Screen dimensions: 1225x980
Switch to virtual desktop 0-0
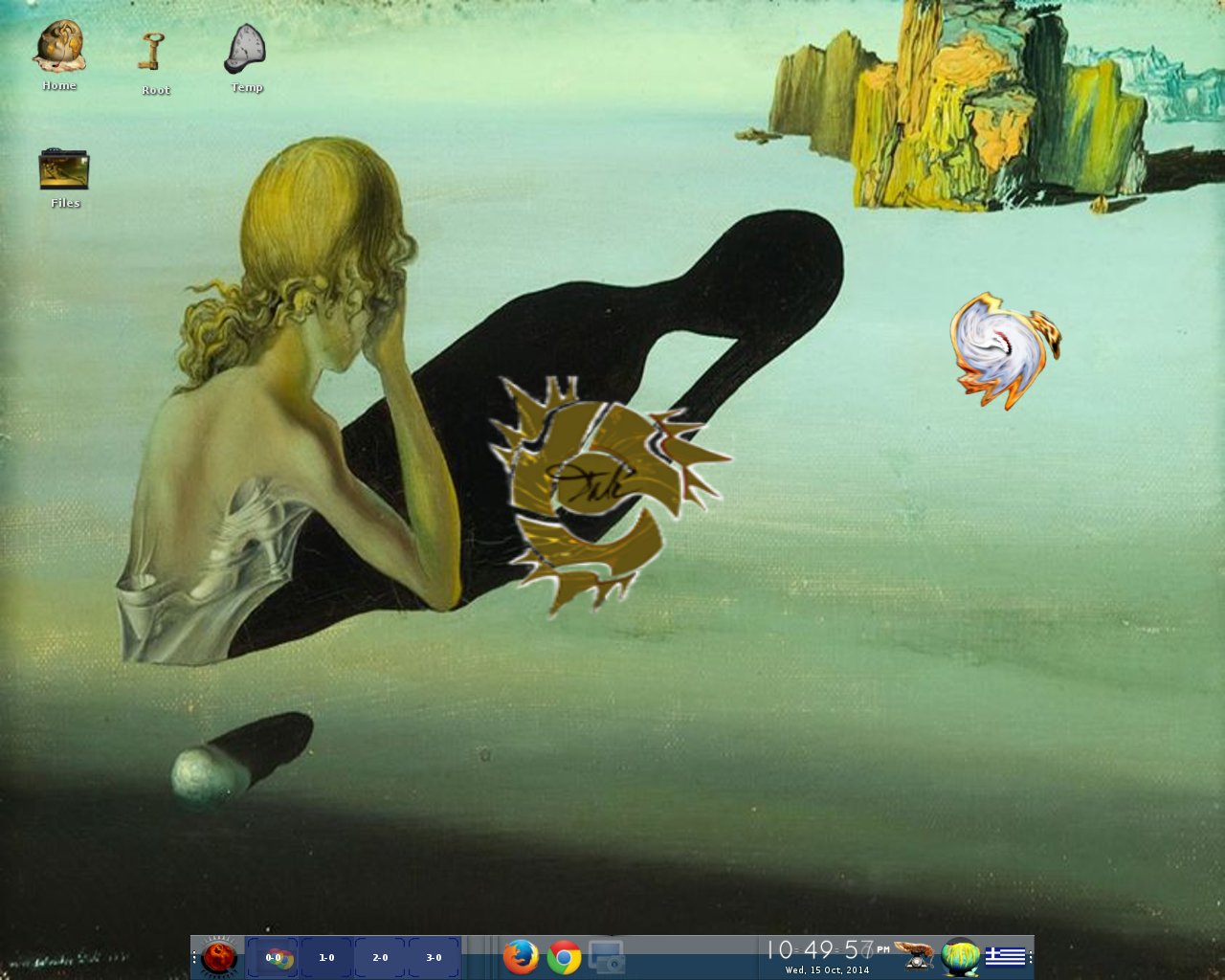[273, 957]
